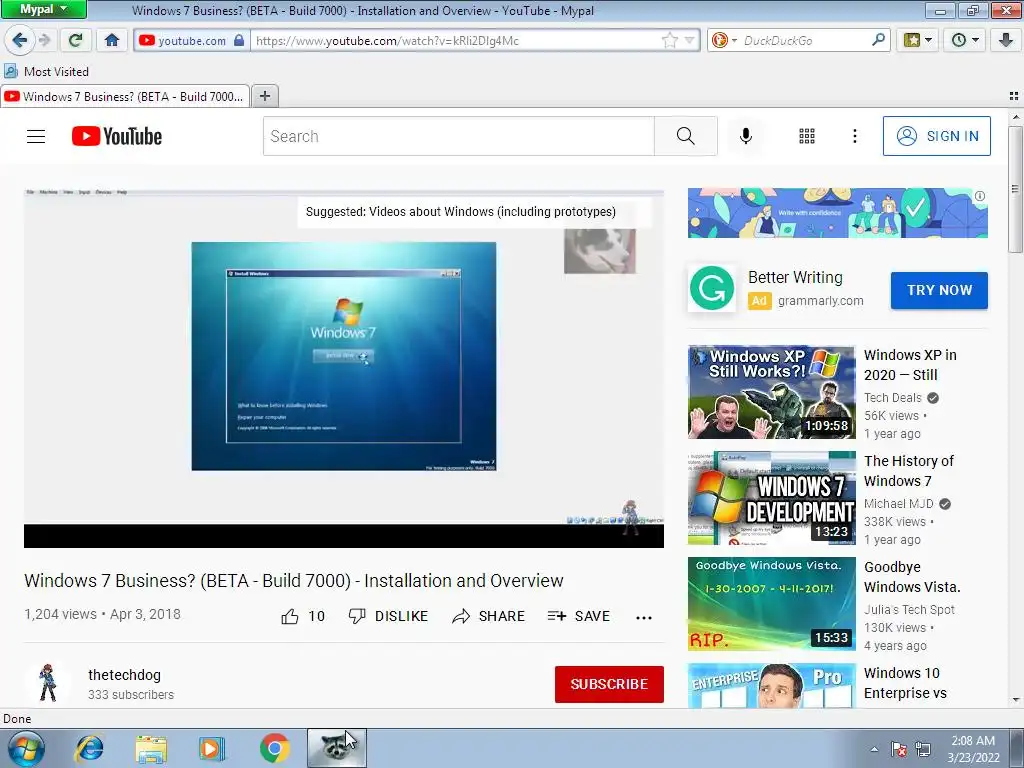Launch Internet Explorer from the taskbar

point(89,748)
